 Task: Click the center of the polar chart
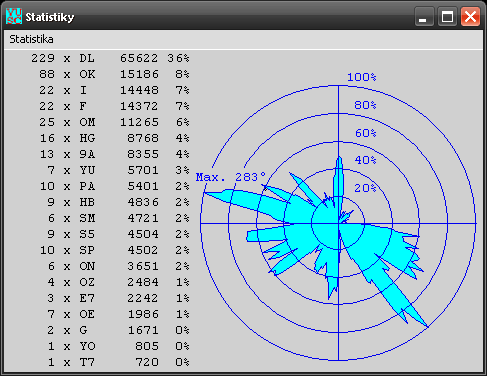[338, 223]
